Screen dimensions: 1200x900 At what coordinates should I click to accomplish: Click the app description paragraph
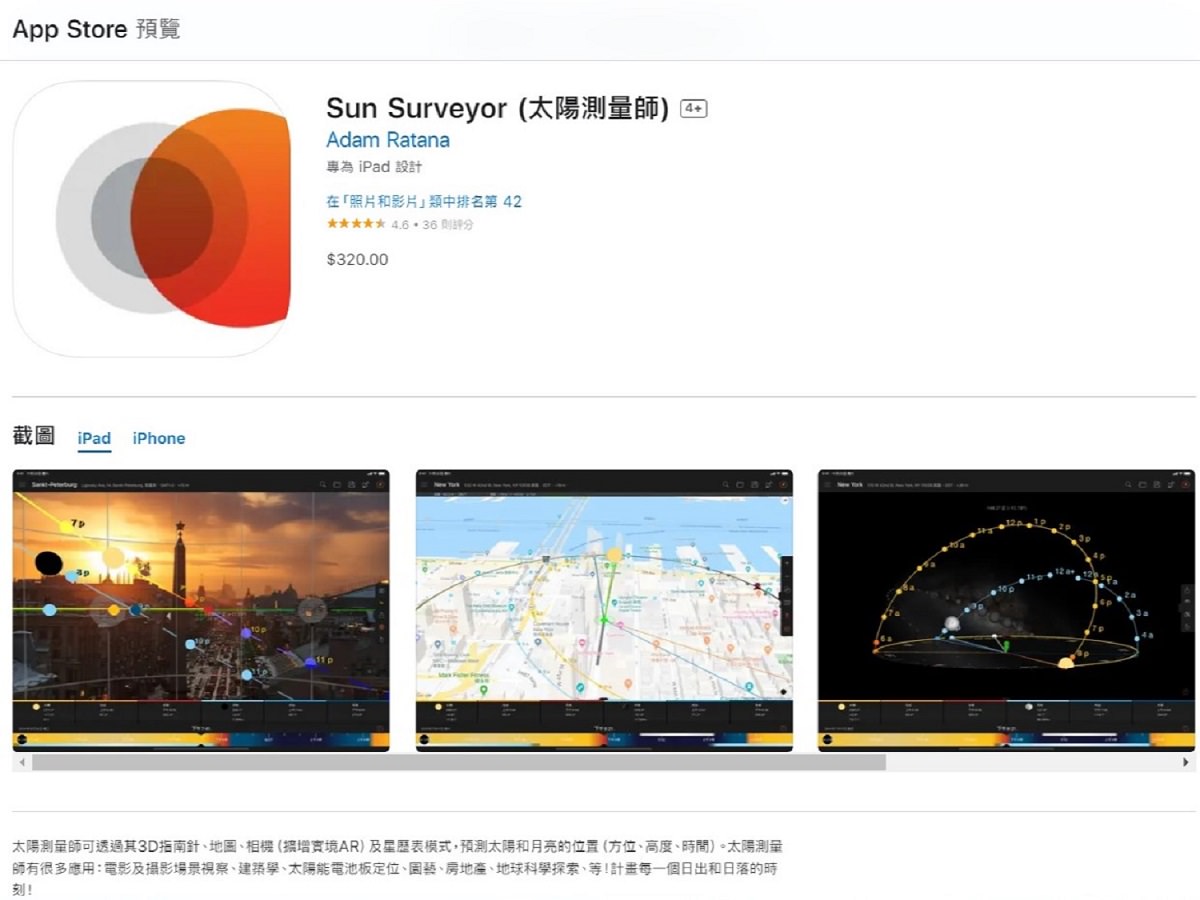pos(397,866)
